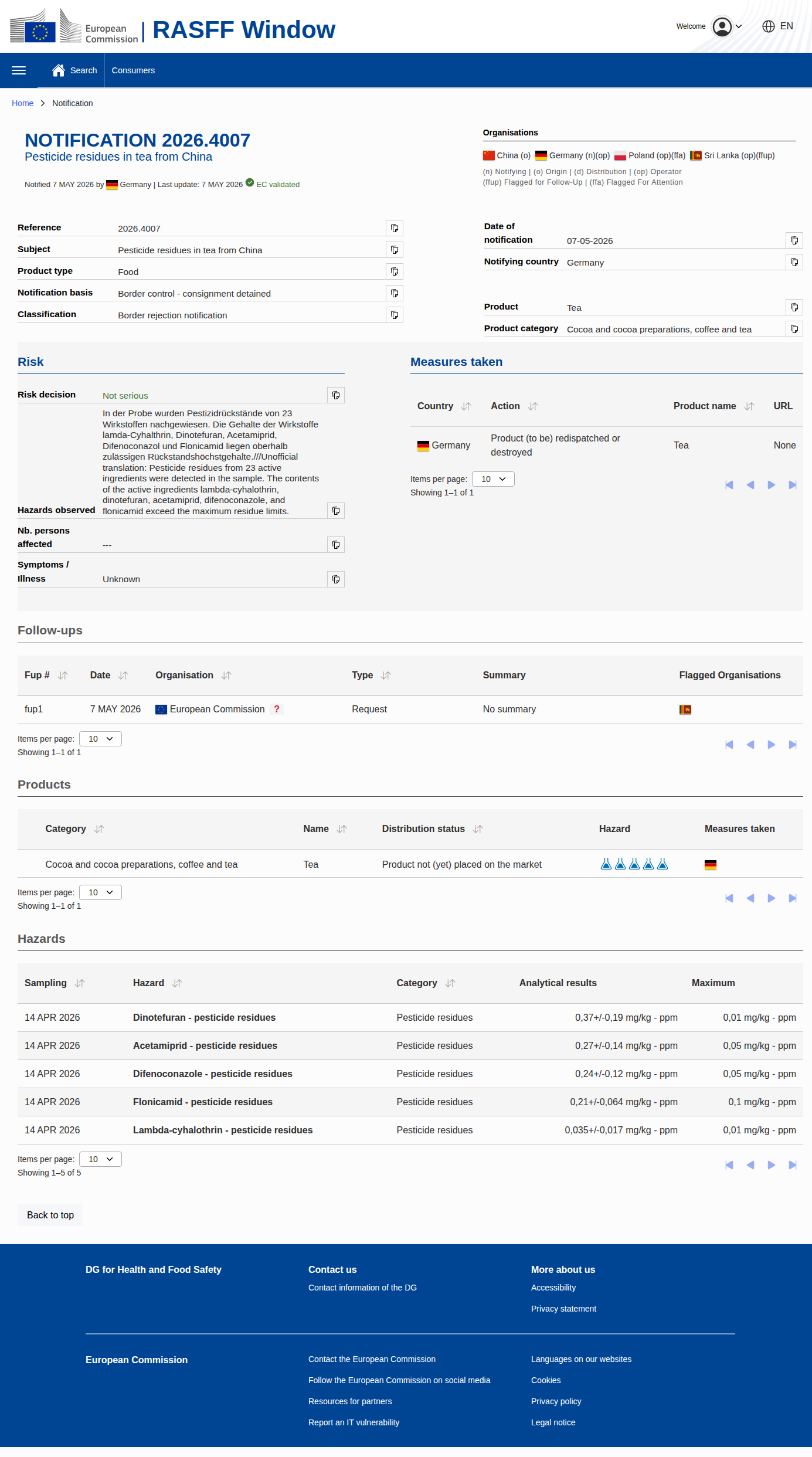Copy the Product type value
The height and width of the screenshot is (1457, 812).
click(x=395, y=271)
